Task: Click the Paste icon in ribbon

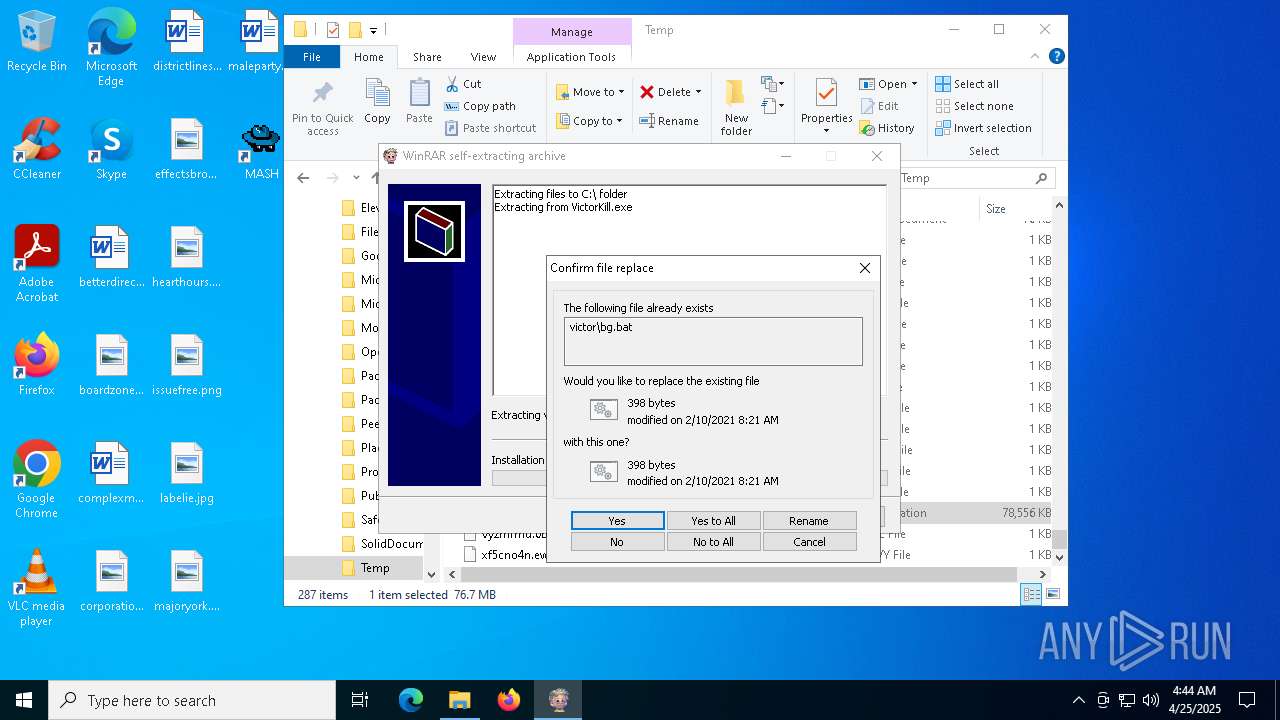Action: 419,102
